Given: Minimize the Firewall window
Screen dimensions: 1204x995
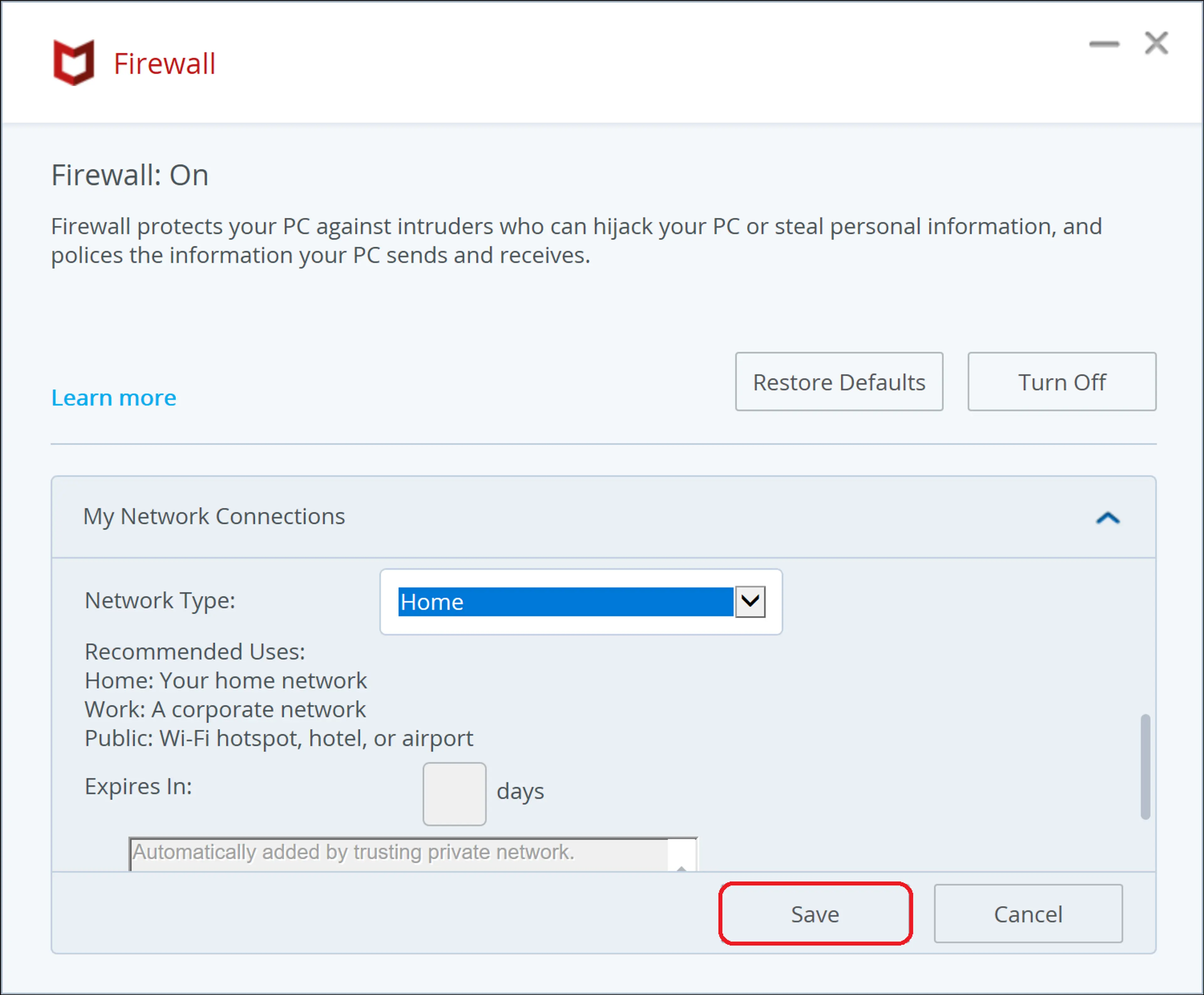Looking at the screenshot, I should [x=1104, y=44].
